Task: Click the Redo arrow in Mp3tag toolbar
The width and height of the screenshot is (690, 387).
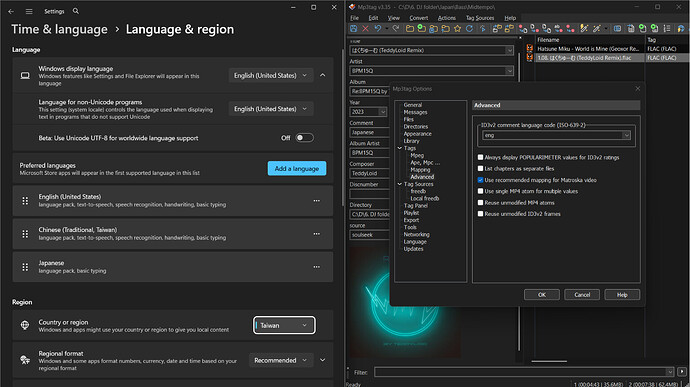Action: [396, 29]
